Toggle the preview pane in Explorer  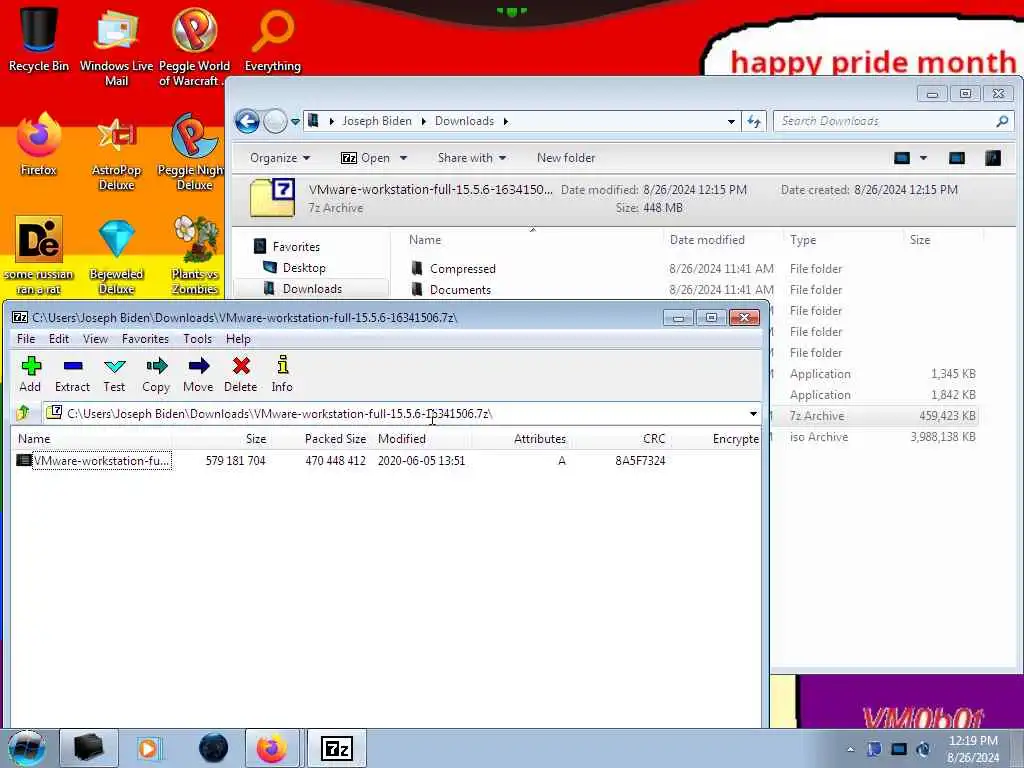(x=957, y=158)
